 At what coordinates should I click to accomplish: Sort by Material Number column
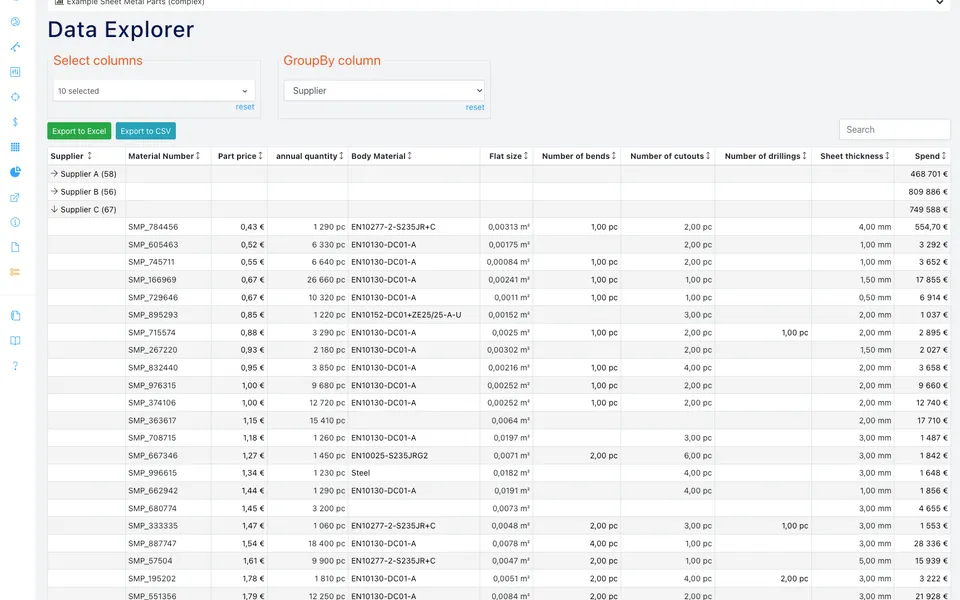point(198,156)
